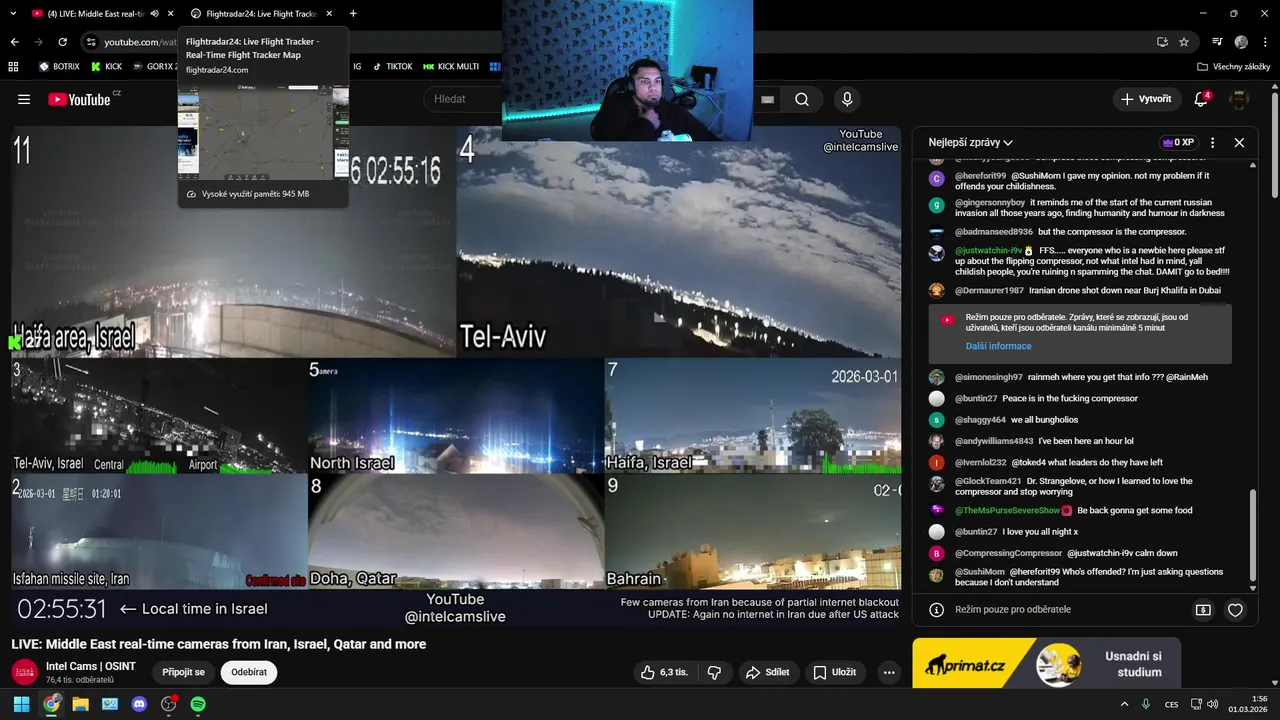Screen dimensions: 1280x720
Task: Expand the tab search chevron
Action: (13, 14)
